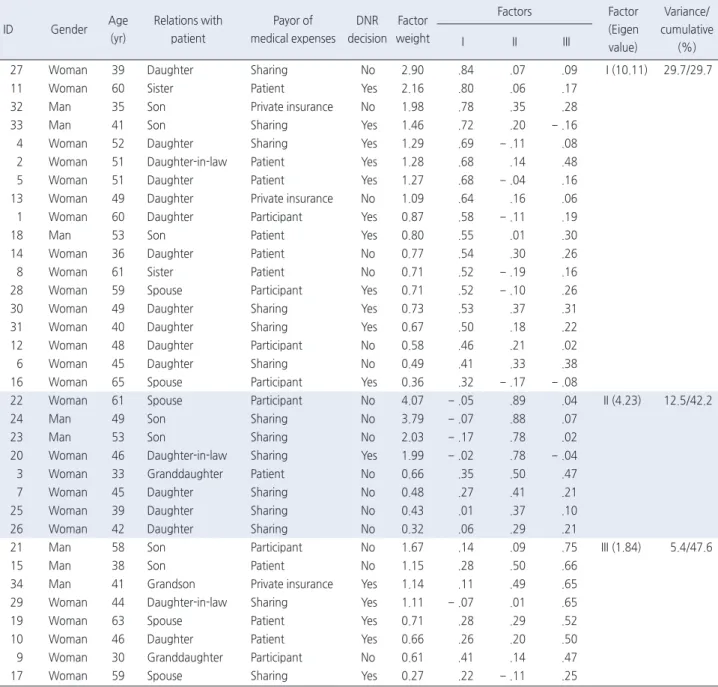
Task: Select 'Private insurance' in ID 34 row
Action: click(x=292, y=584)
